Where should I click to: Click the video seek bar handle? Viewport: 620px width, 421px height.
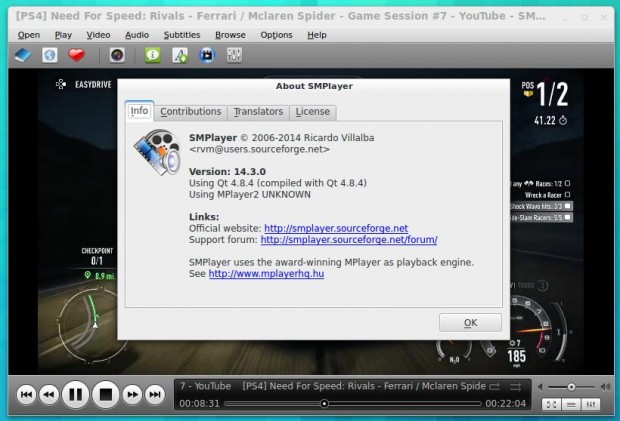pos(324,404)
